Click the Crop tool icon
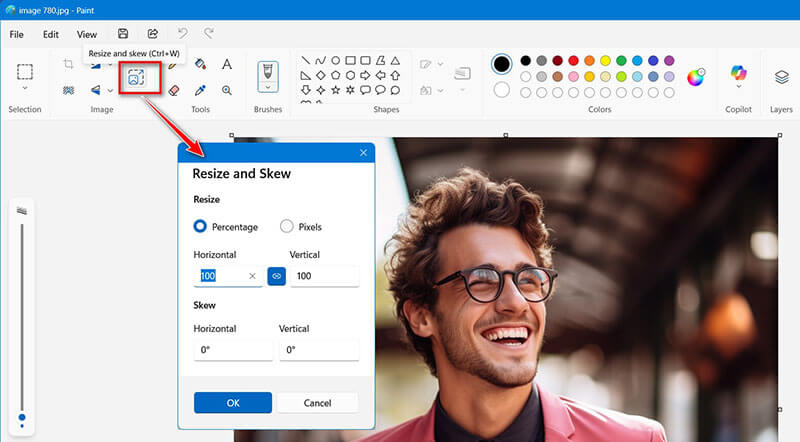Screen dimensions: 800x442 (69, 64)
